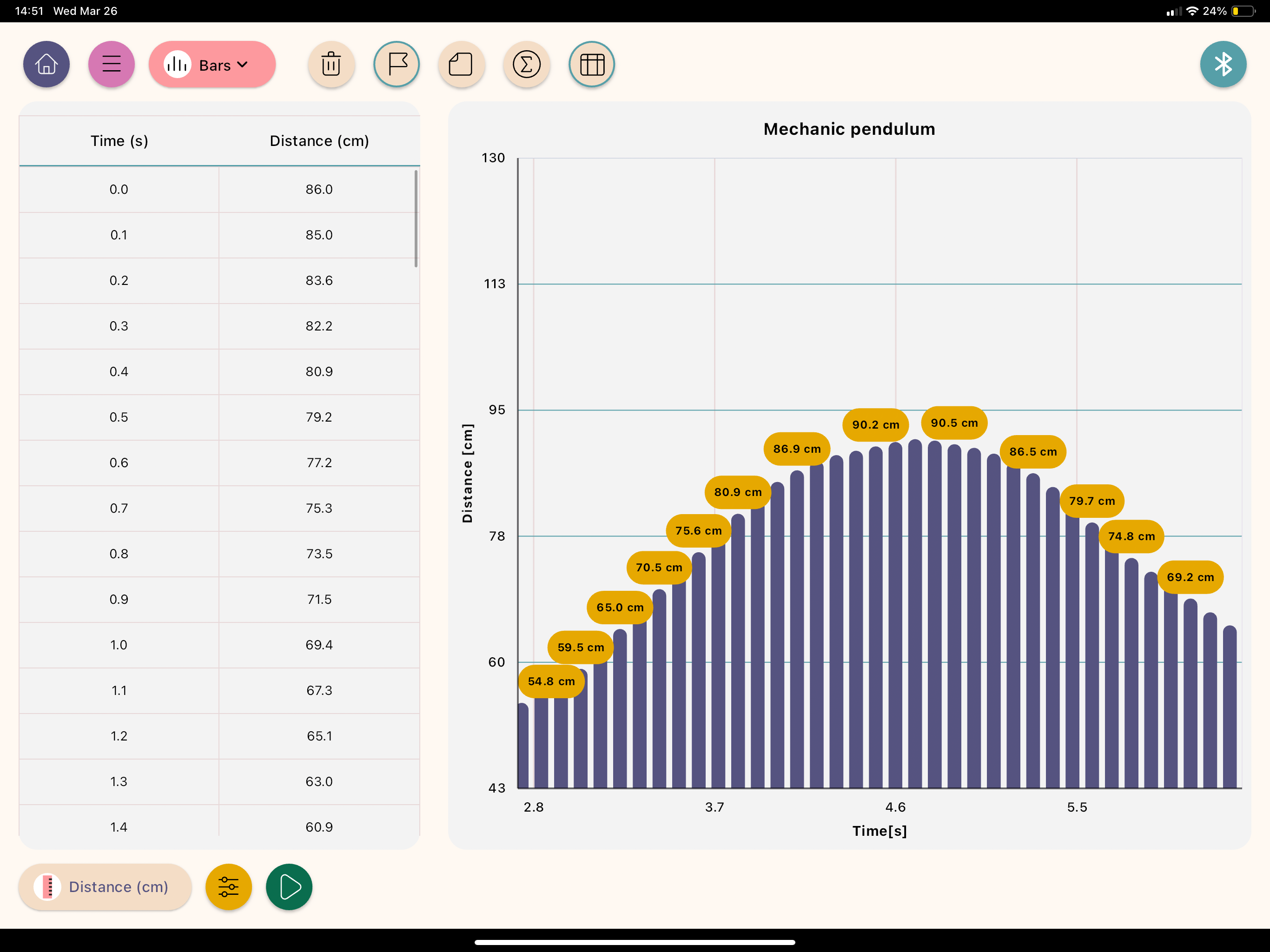The width and height of the screenshot is (1270, 952).
Task: Click the data table scrollbar
Action: click(416, 219)
